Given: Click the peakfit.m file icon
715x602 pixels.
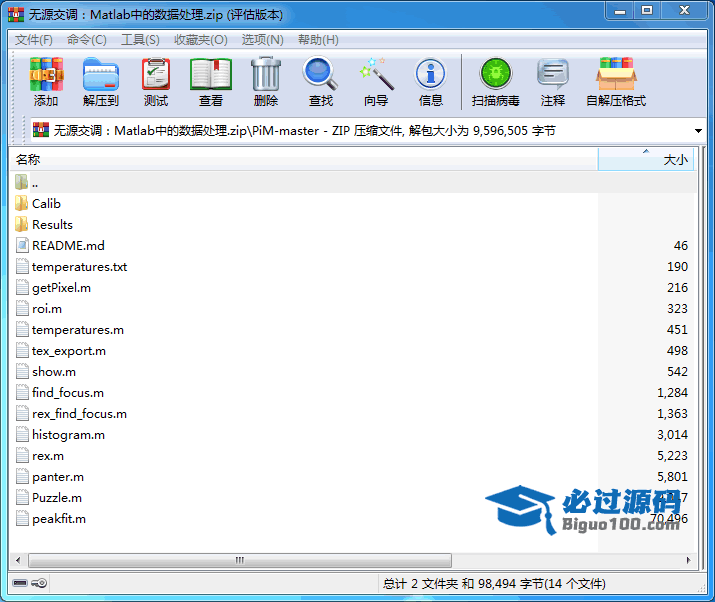Looking at the screenshot, I should pyautogui.click(x=22, y=519).
